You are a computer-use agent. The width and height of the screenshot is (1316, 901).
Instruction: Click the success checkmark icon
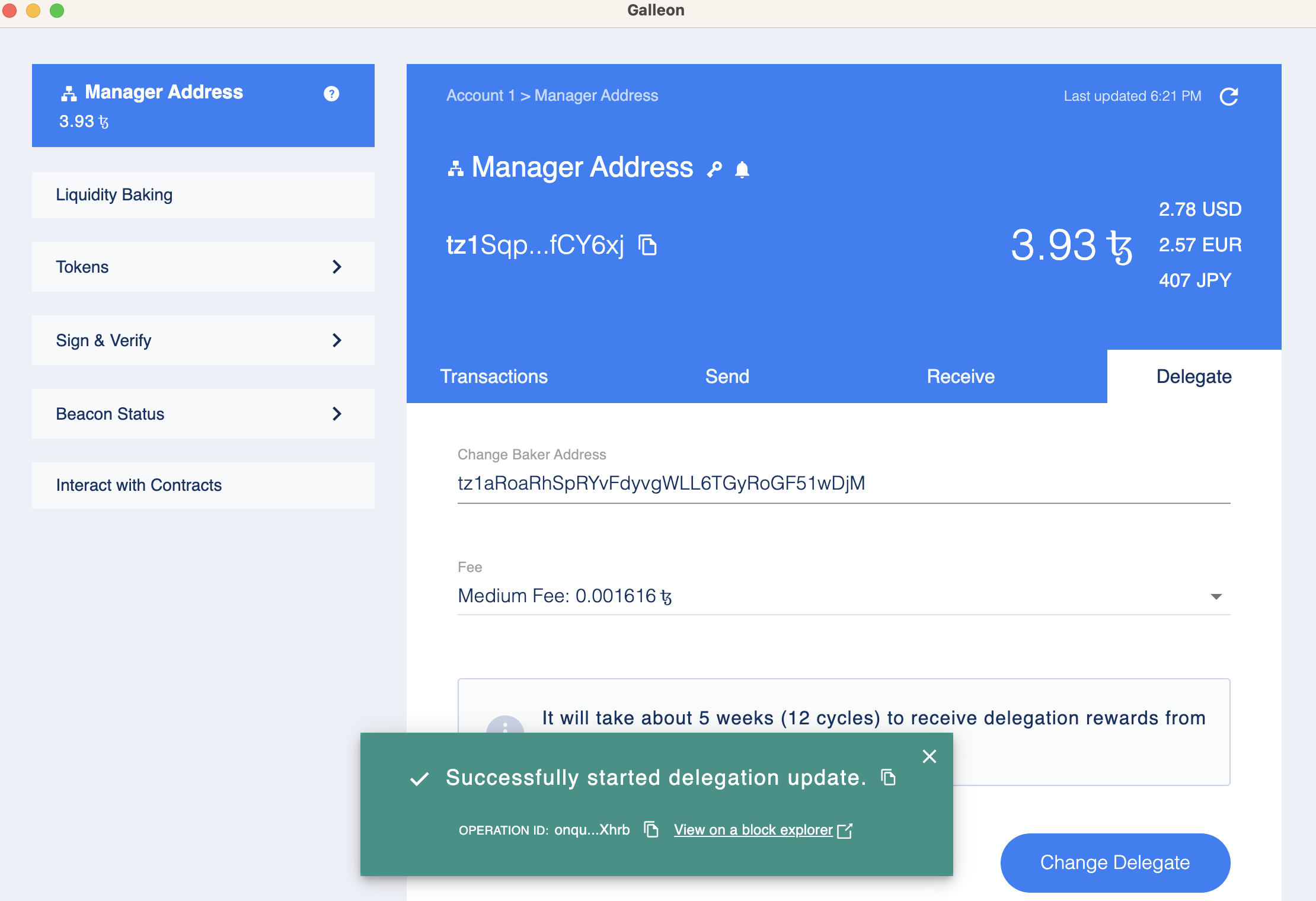419,778
